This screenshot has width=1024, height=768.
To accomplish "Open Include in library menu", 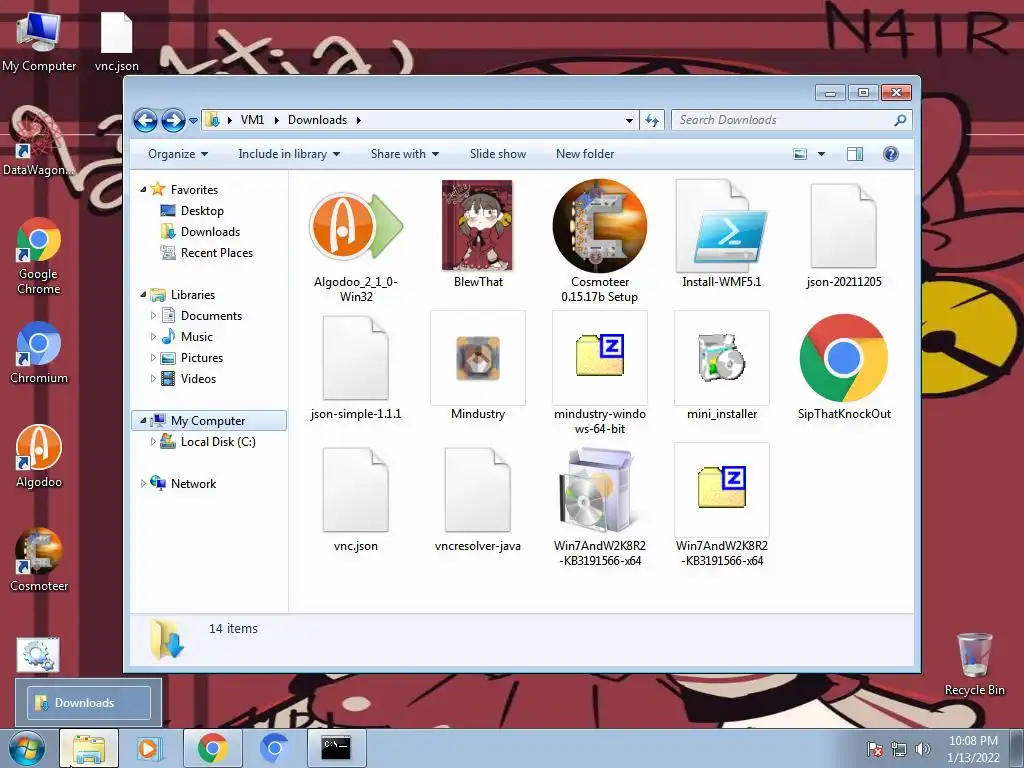I will (289, 154).
